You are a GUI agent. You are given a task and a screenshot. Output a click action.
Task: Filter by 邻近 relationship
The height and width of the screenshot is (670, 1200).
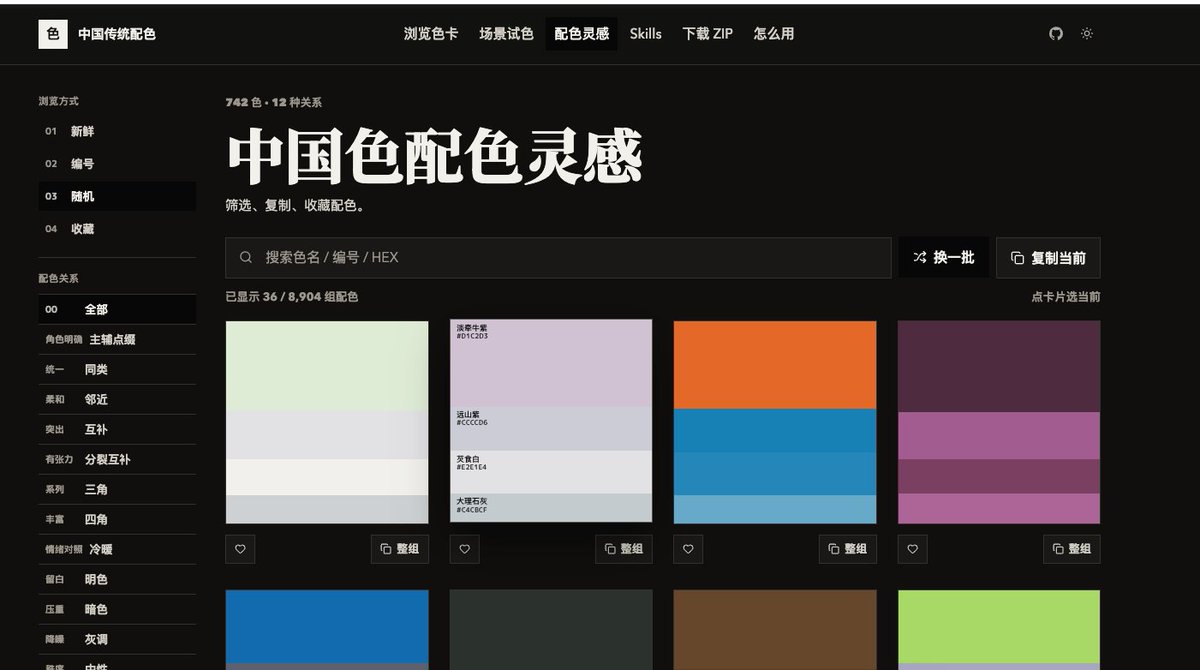[117, 400]
